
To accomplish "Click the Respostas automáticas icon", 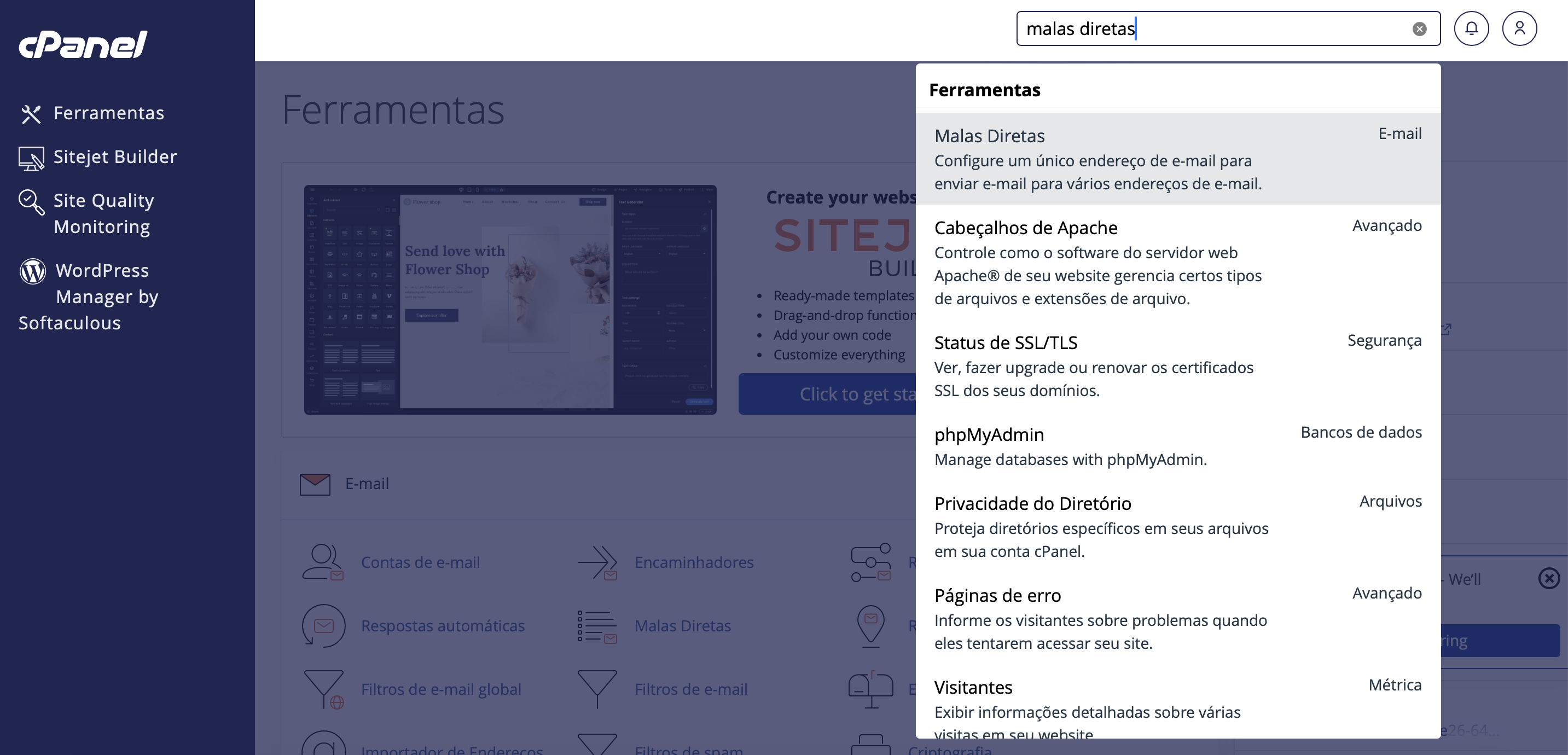I will tap(323, 625).
